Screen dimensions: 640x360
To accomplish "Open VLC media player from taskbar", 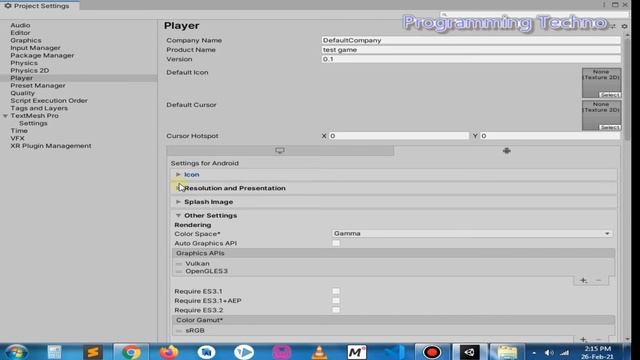I will (x=319, y=352).
